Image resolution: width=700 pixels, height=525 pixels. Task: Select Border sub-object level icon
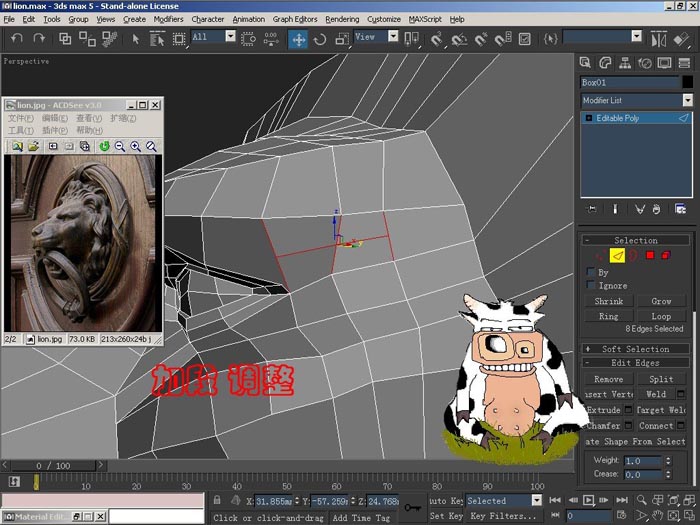633,255
